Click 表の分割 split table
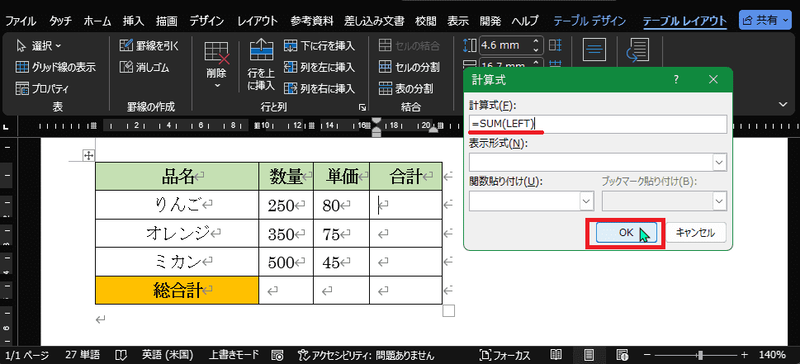The width and height of the screenshot is (800, 364). pyautogui.click(x=406, y=88)
